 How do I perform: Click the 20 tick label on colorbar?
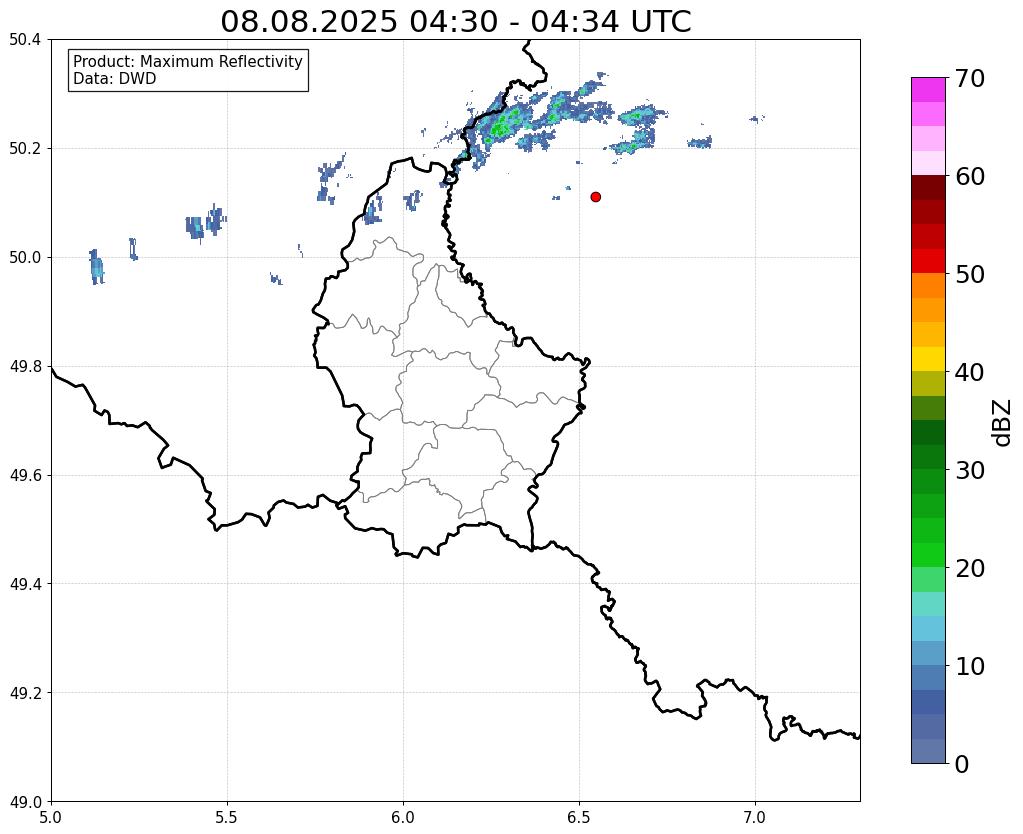coord(969,568)
